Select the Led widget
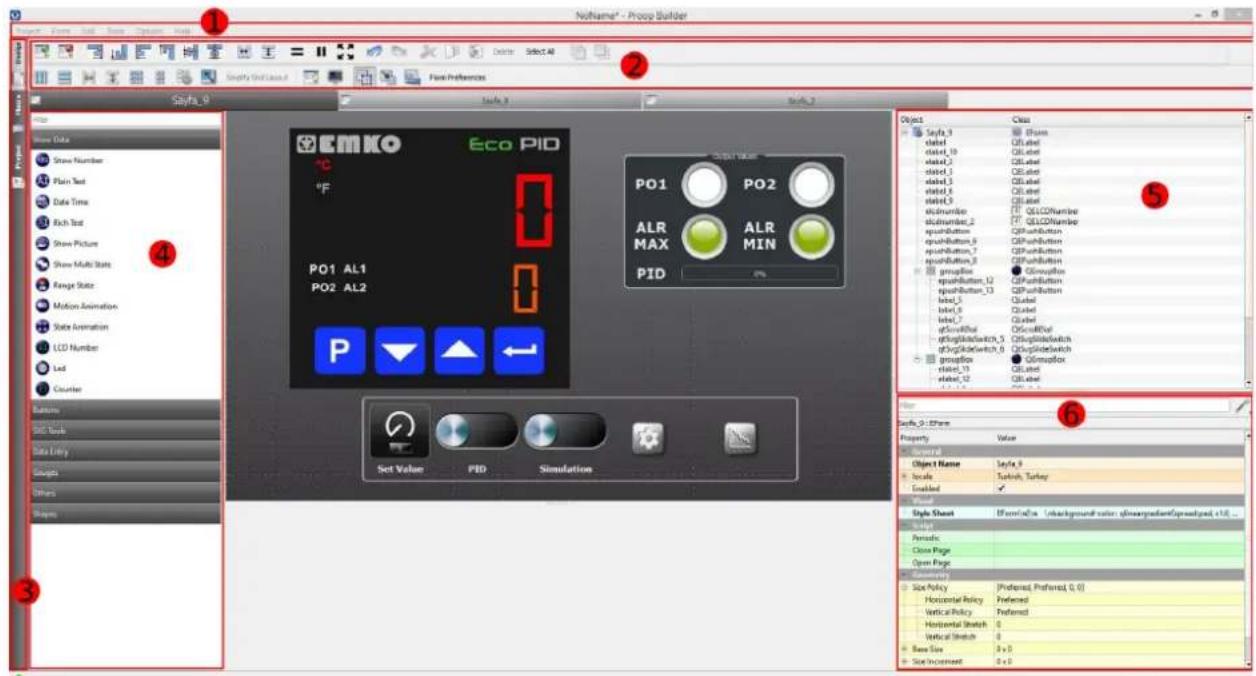 (51, 368)
